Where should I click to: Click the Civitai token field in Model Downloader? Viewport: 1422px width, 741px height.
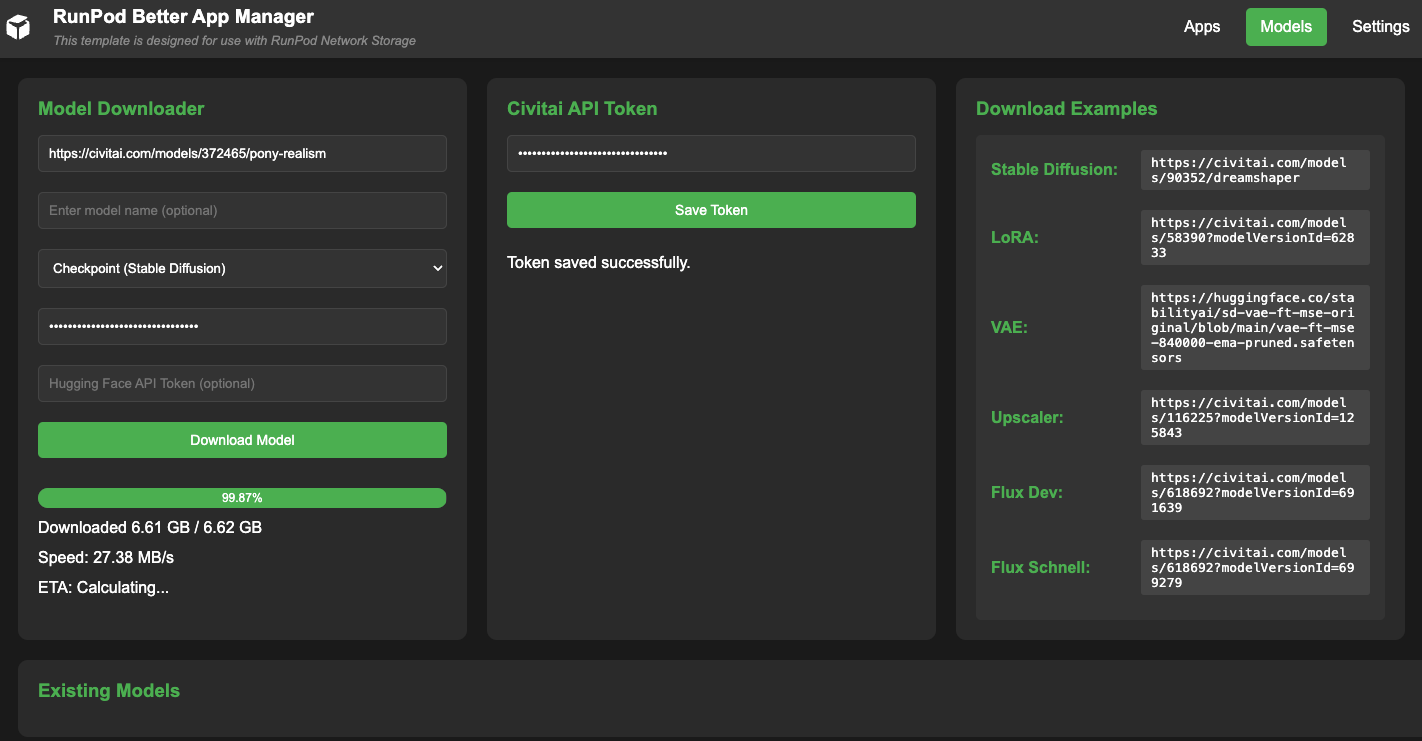pyautogui.click(x=242, y=326)
